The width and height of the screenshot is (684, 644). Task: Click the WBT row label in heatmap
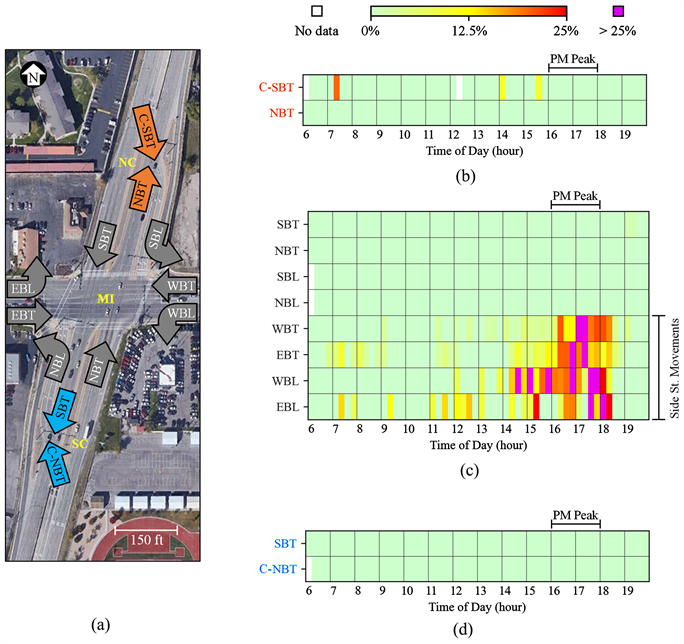click(284, 329)
